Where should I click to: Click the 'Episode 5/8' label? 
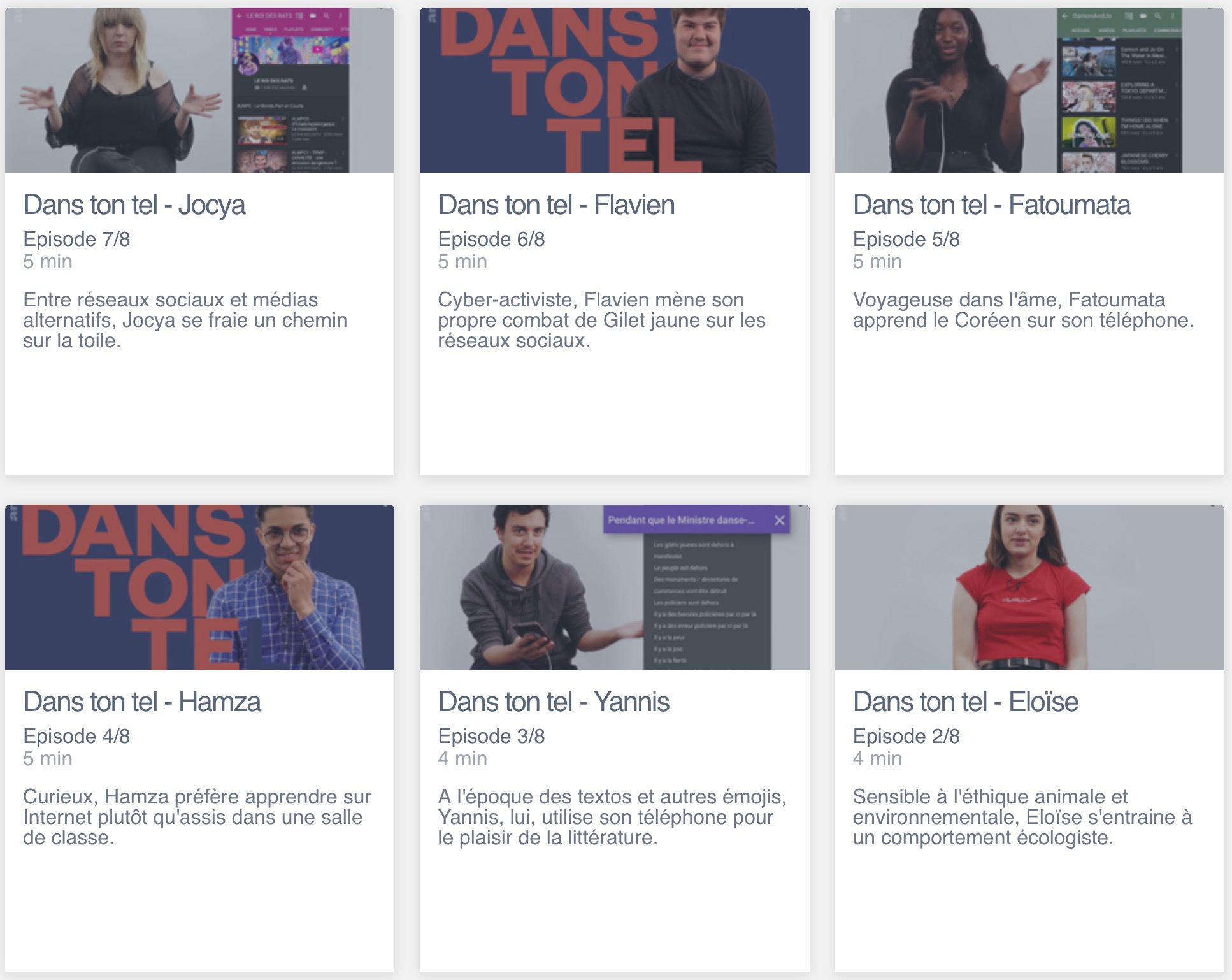(x=906, y=239)
